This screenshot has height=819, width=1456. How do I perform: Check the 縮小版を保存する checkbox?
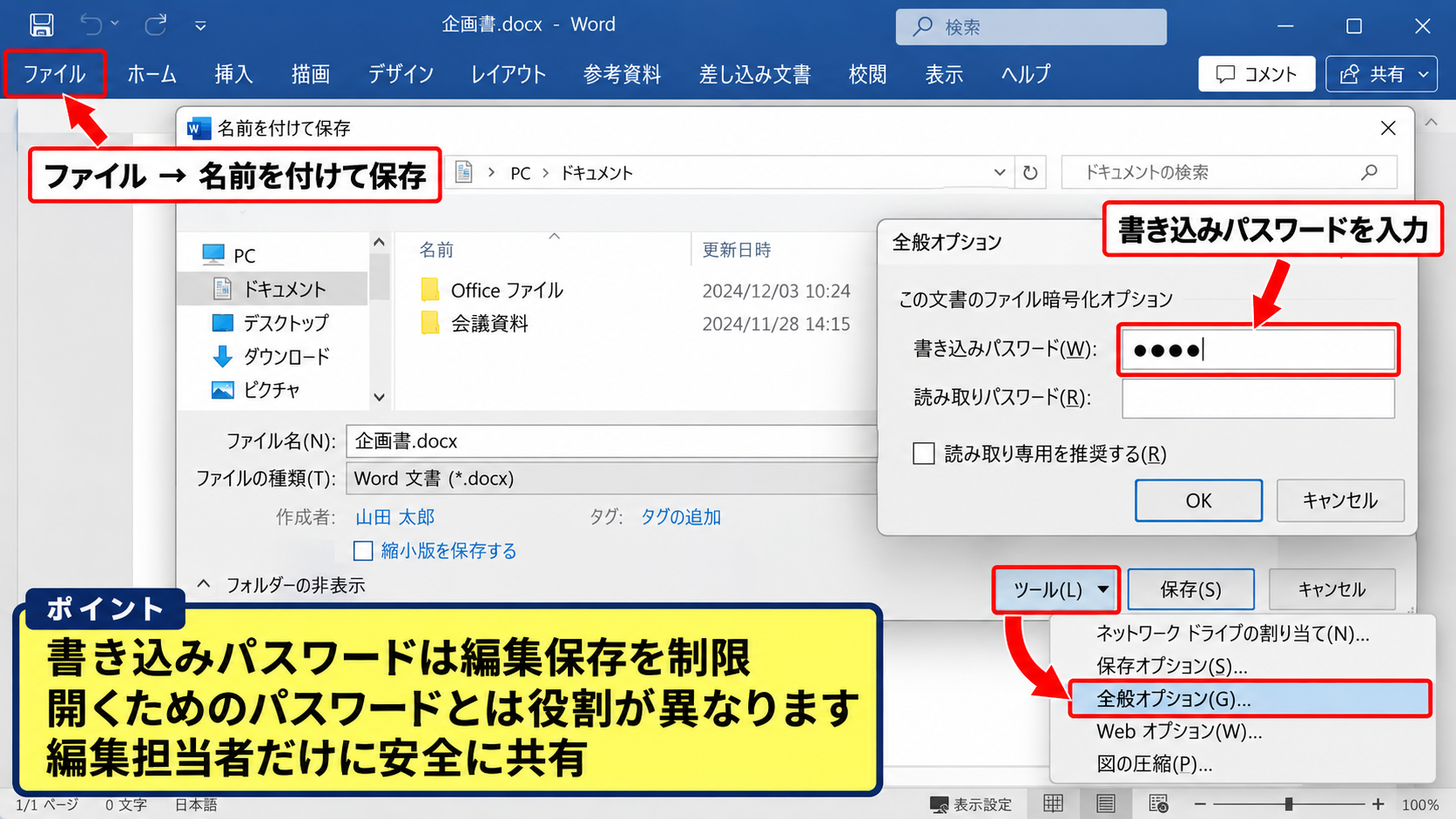point(363,551)
